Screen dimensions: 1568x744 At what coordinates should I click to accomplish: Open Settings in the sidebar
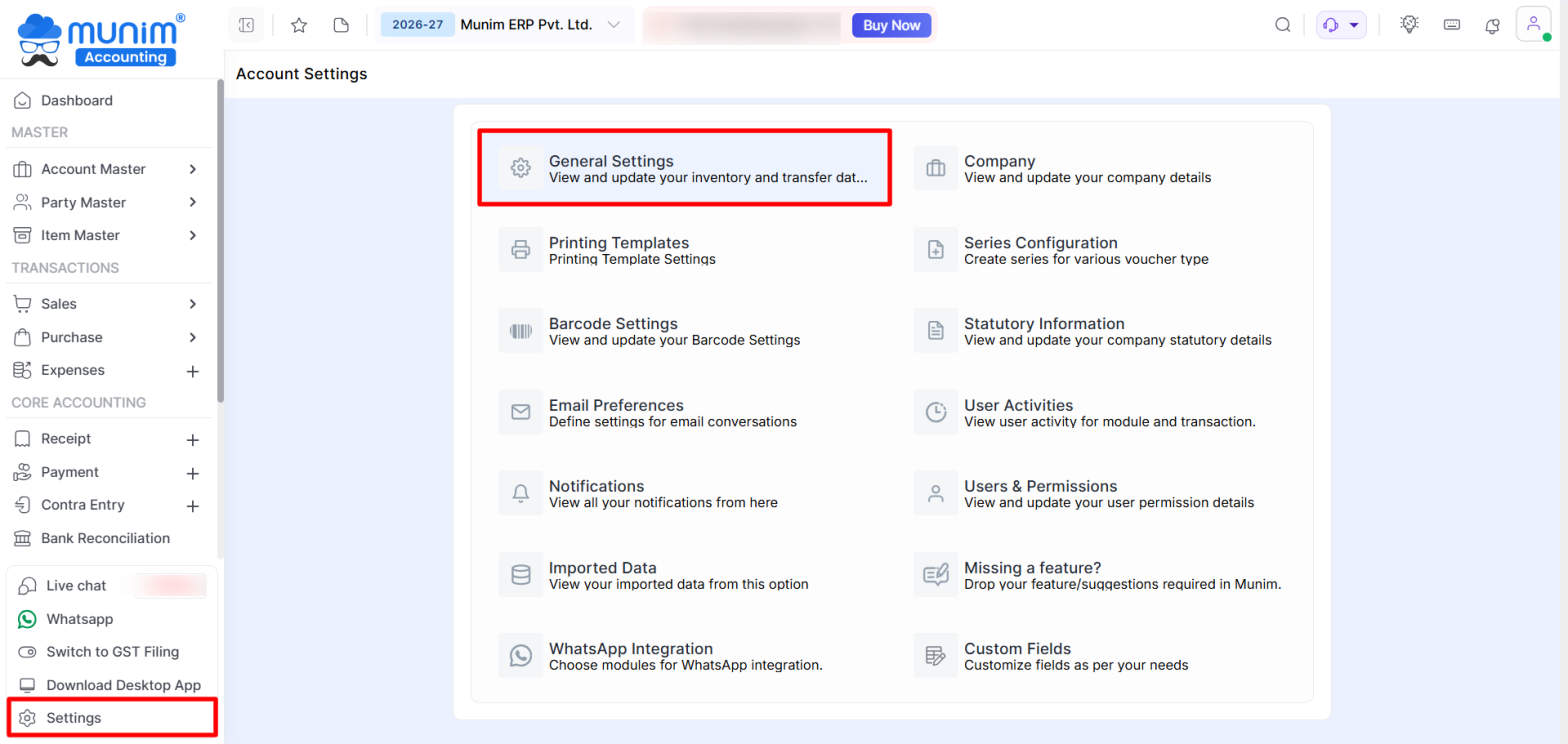pyautogui.click(x=110, y=718)
